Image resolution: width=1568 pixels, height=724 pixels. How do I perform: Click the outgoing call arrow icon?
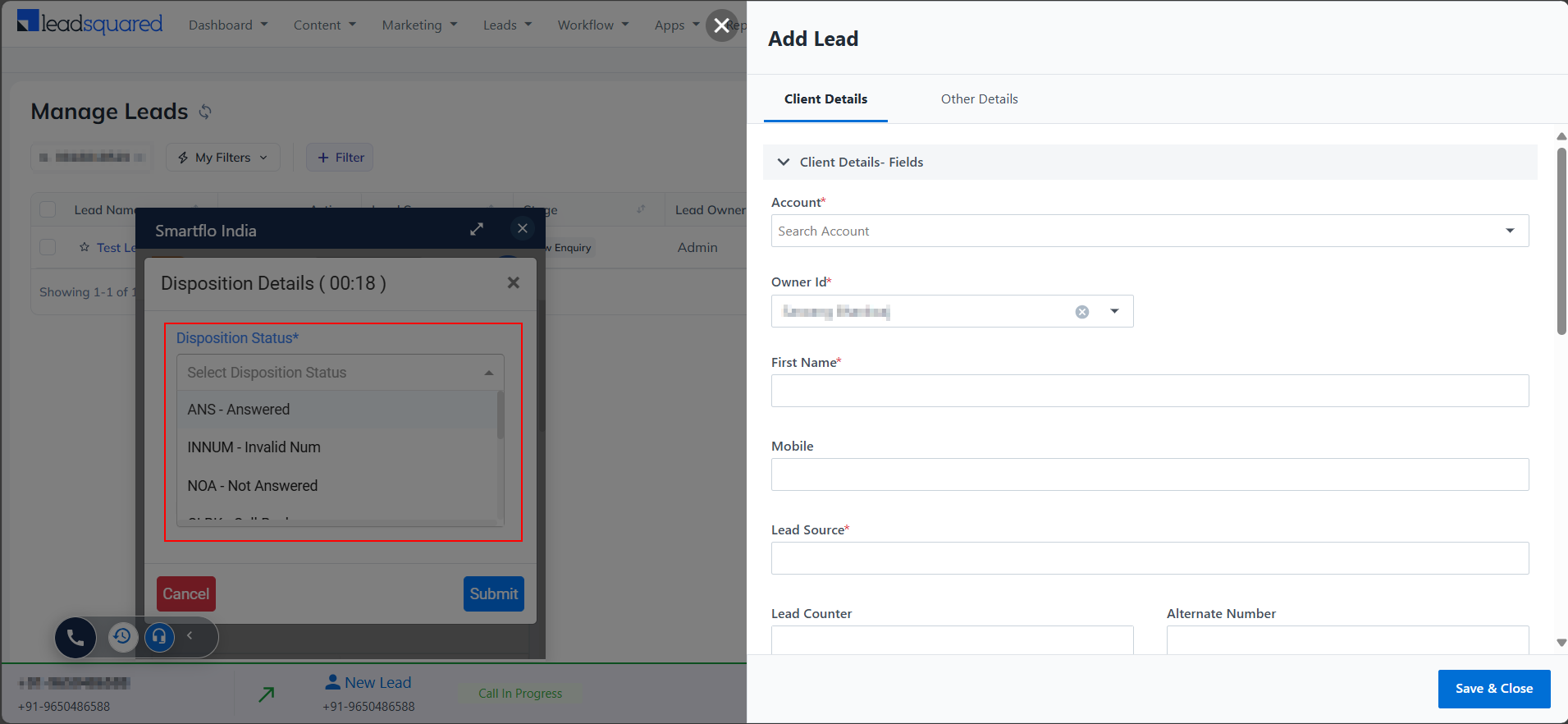coord(267,694)
